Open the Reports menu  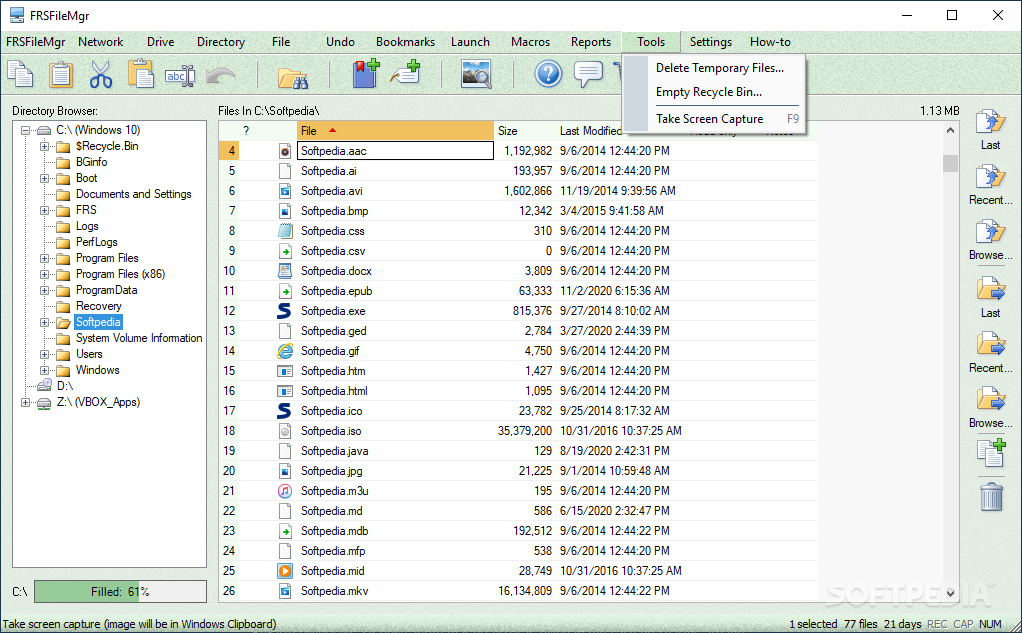pos(591,42)
